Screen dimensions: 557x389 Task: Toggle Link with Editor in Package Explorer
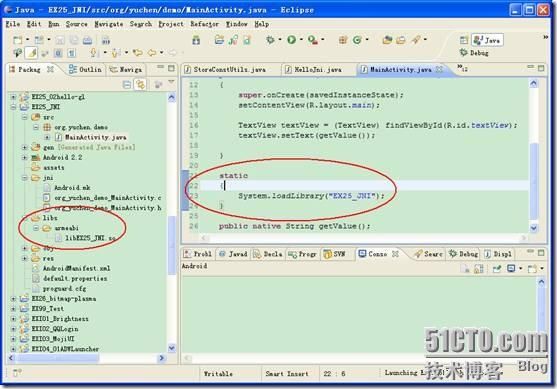[x=140, y=84]
